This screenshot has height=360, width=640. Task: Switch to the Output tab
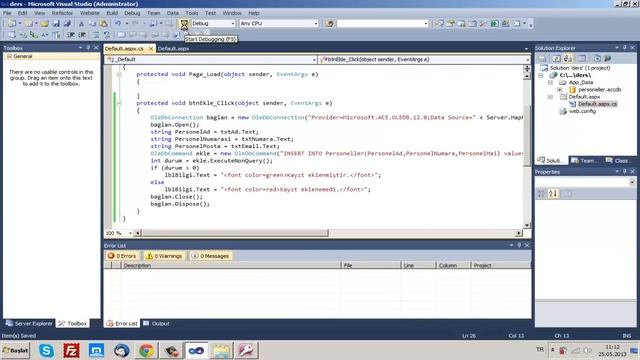[156, 324]
